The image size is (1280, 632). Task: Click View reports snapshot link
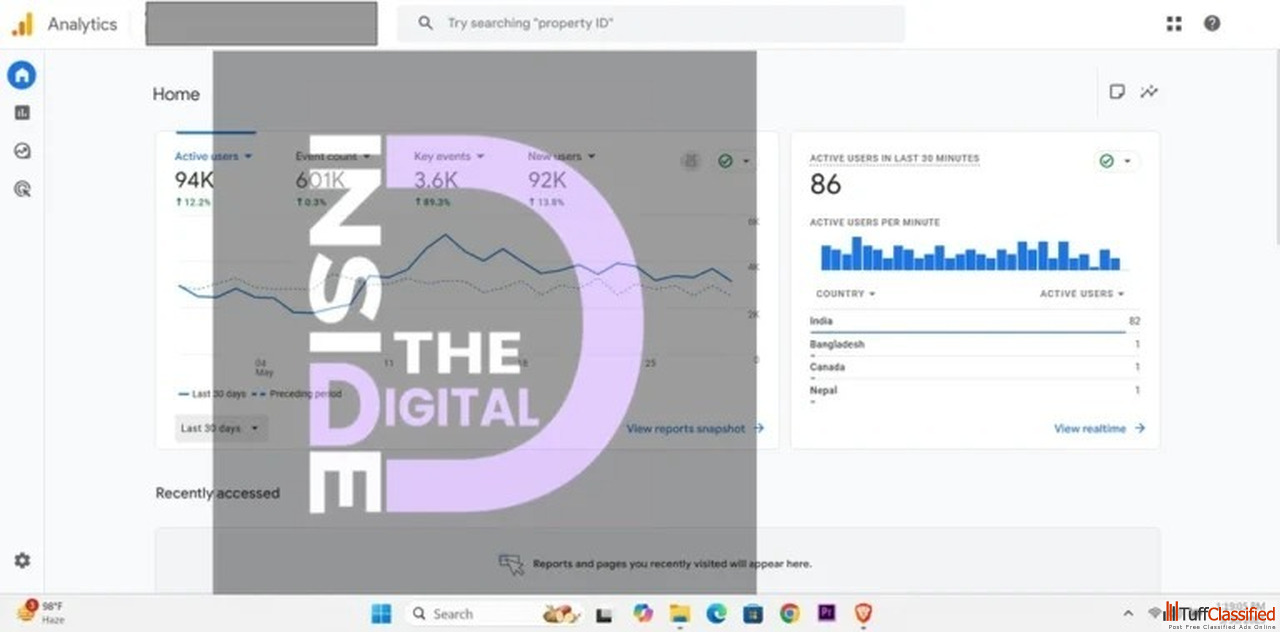pyautogui.click(x=695, y=428)
